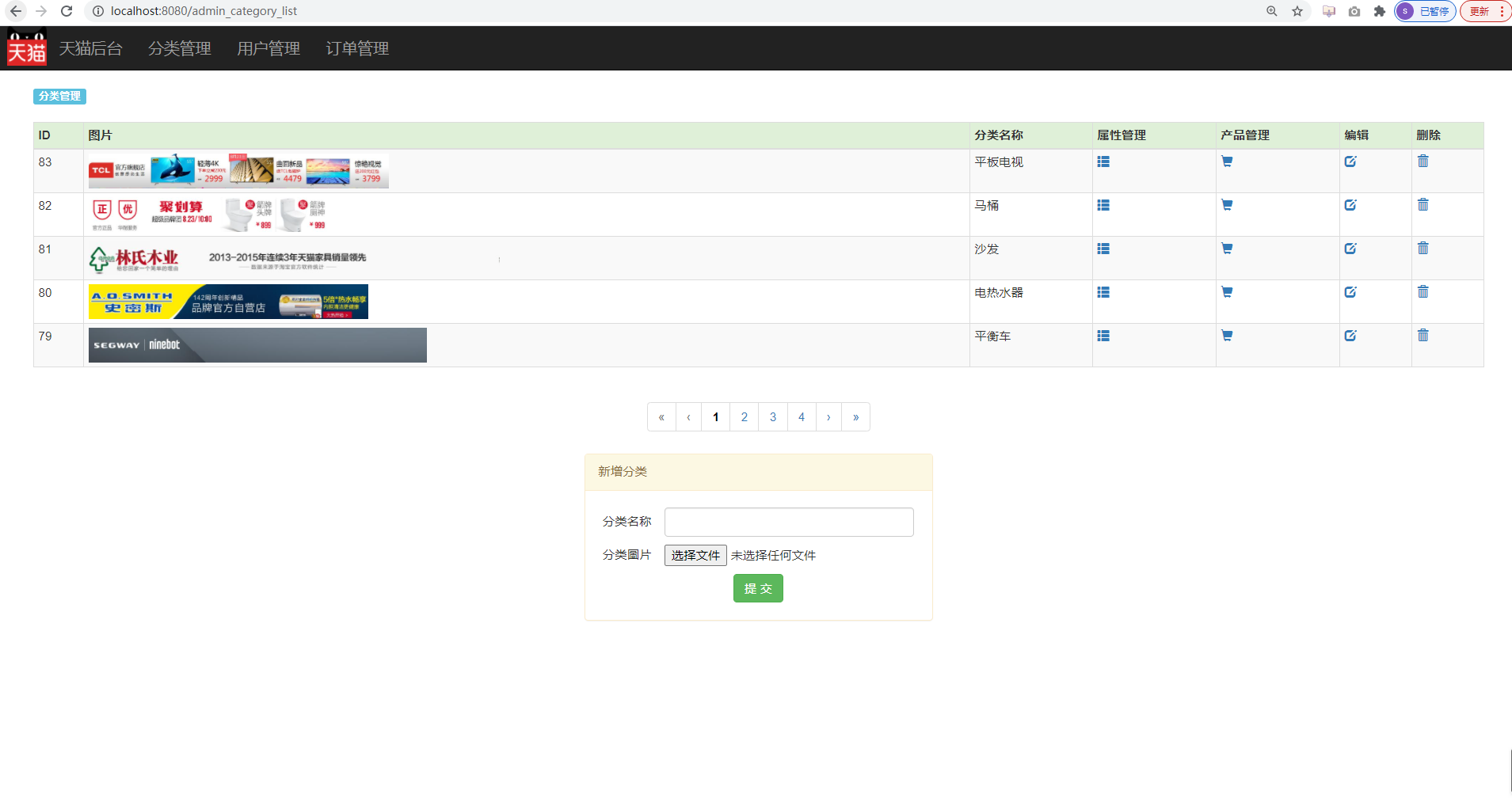Open product cart icon for 电热水器
The height and width of the screenshot is (798, 1512).
click(x=1227, y=292)
